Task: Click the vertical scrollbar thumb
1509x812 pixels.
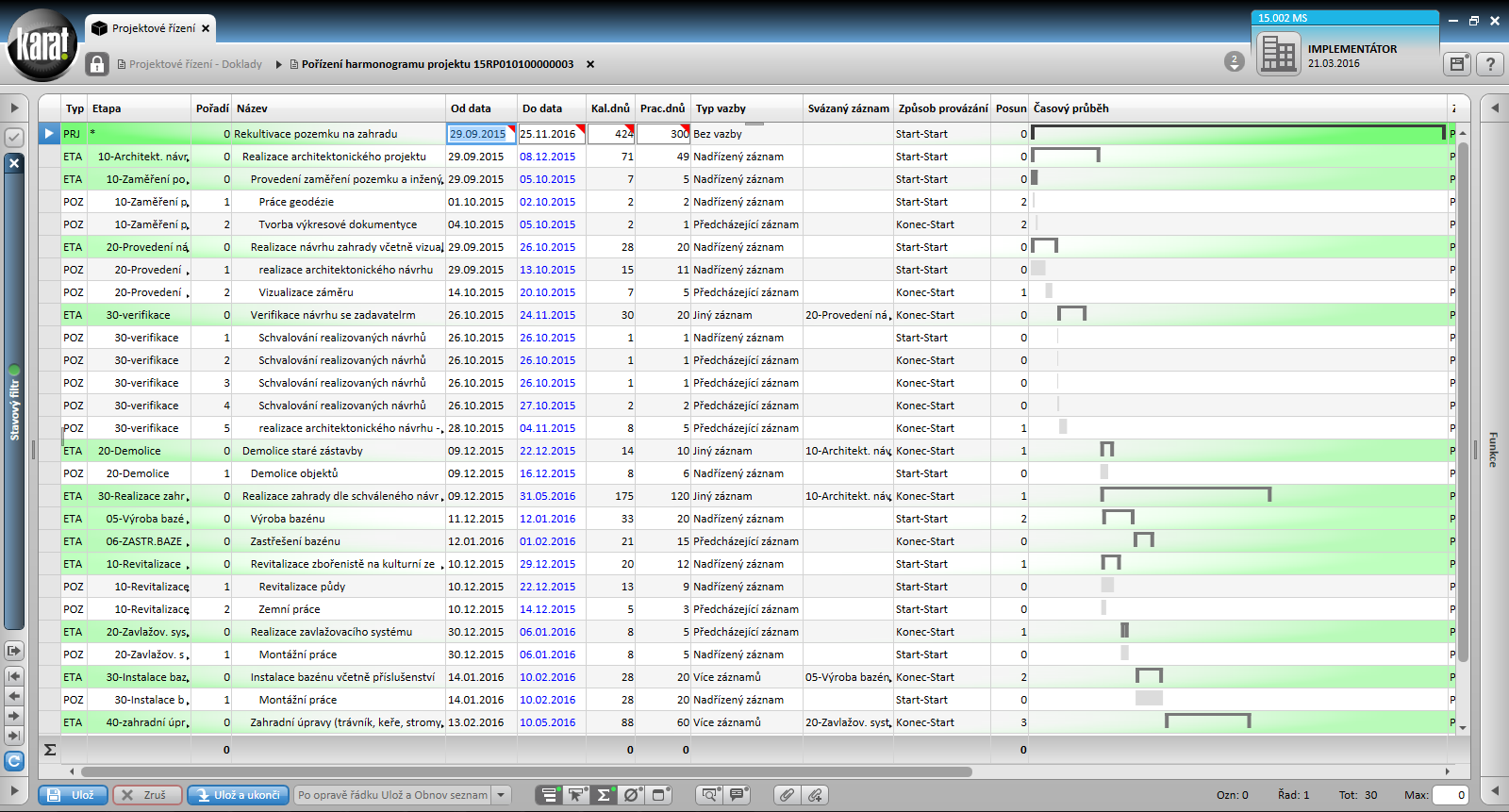Action: (1463, 401)
